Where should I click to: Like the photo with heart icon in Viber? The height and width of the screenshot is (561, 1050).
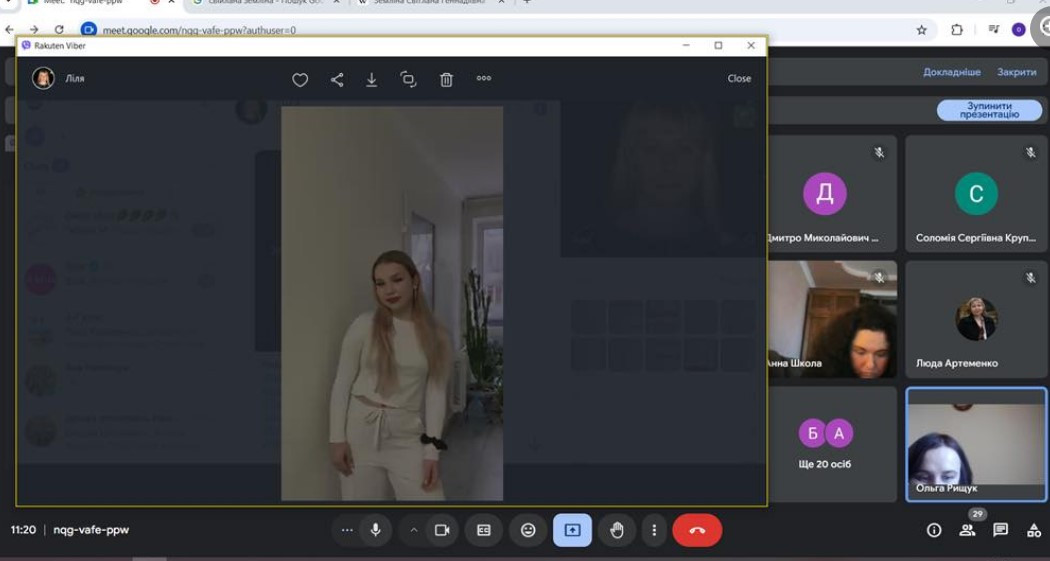click(300, 80)
